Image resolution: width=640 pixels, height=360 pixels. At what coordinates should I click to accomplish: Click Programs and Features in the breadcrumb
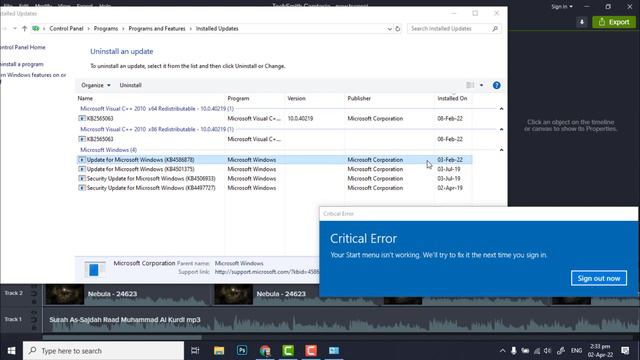click(157, 29)
